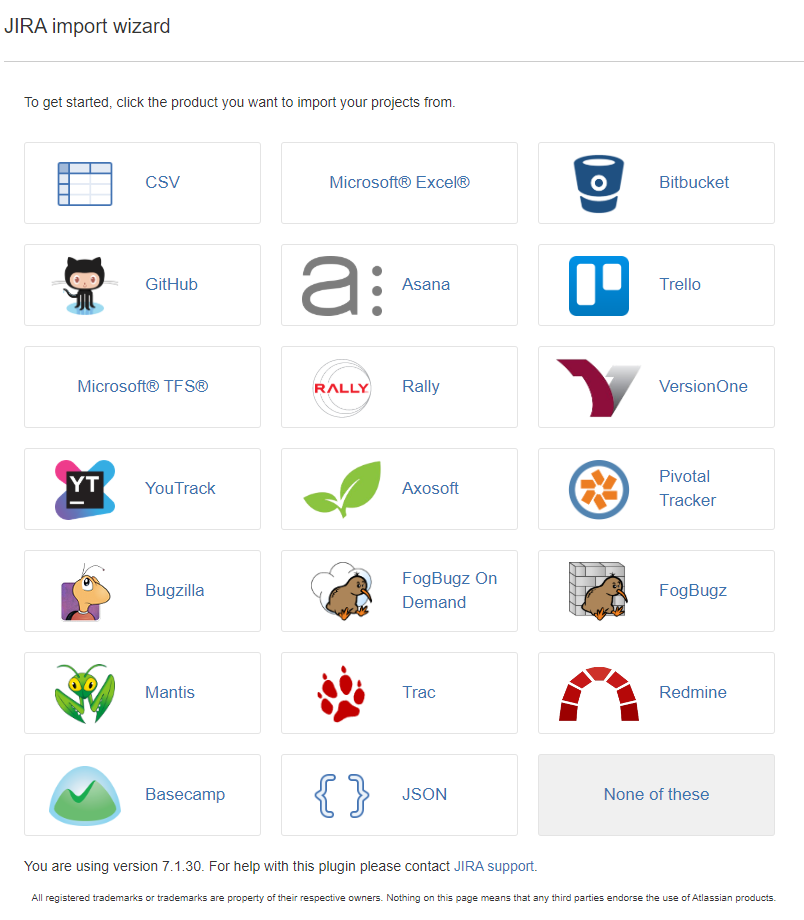
Task: Click the JSON curly braces icon
Action: pos(341,795)
